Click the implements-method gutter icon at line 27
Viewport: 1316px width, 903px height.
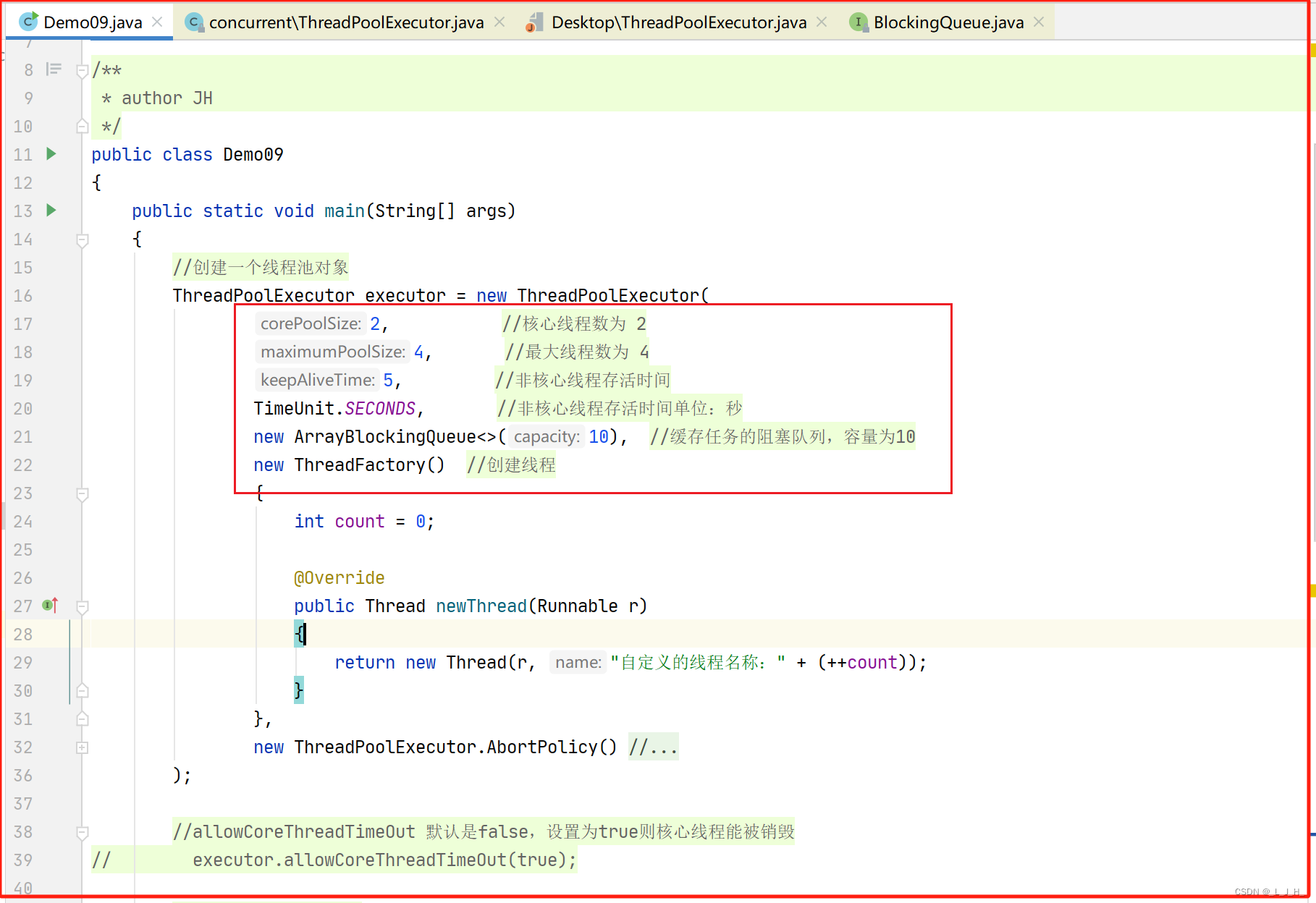pyautogui.click(x=50, y=605)
